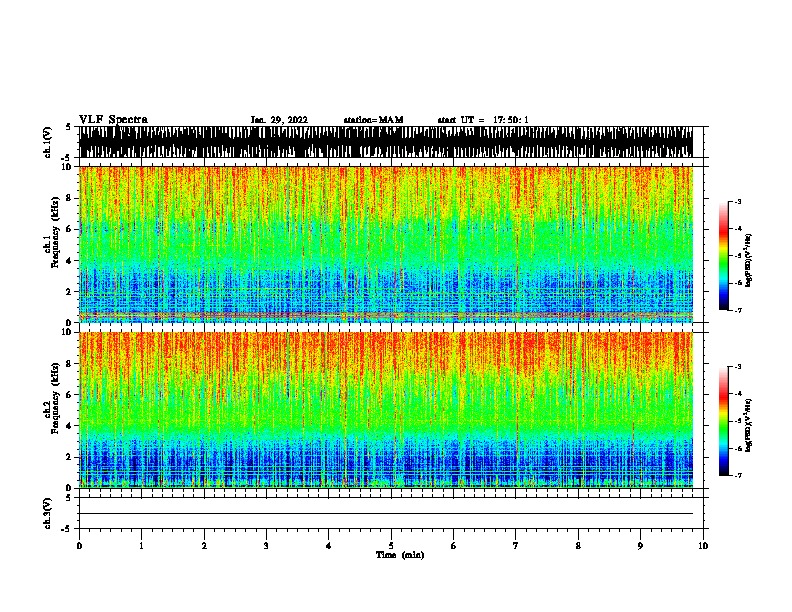Click the flat line in ch.3(V) panel

click(386, 514)
